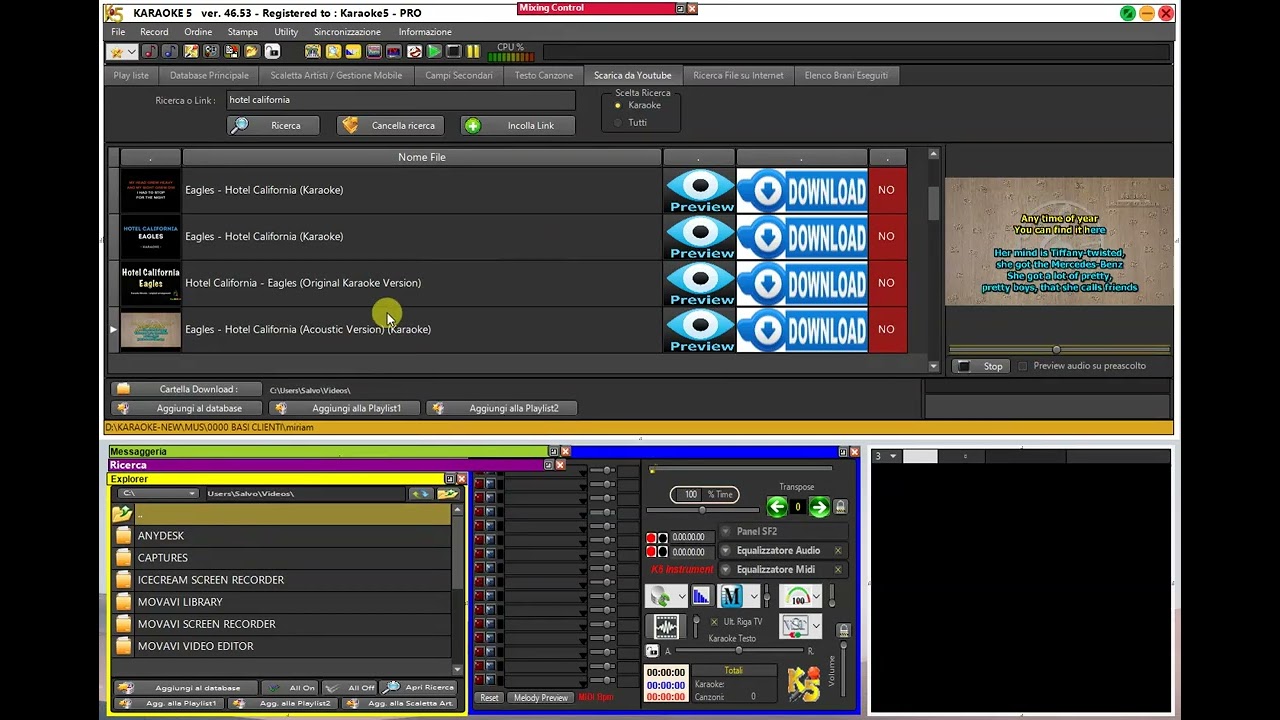Click the magnifying glass Ricerca search button
Viewport: 1280px width, 720px height.
click(x=273, y=125)
